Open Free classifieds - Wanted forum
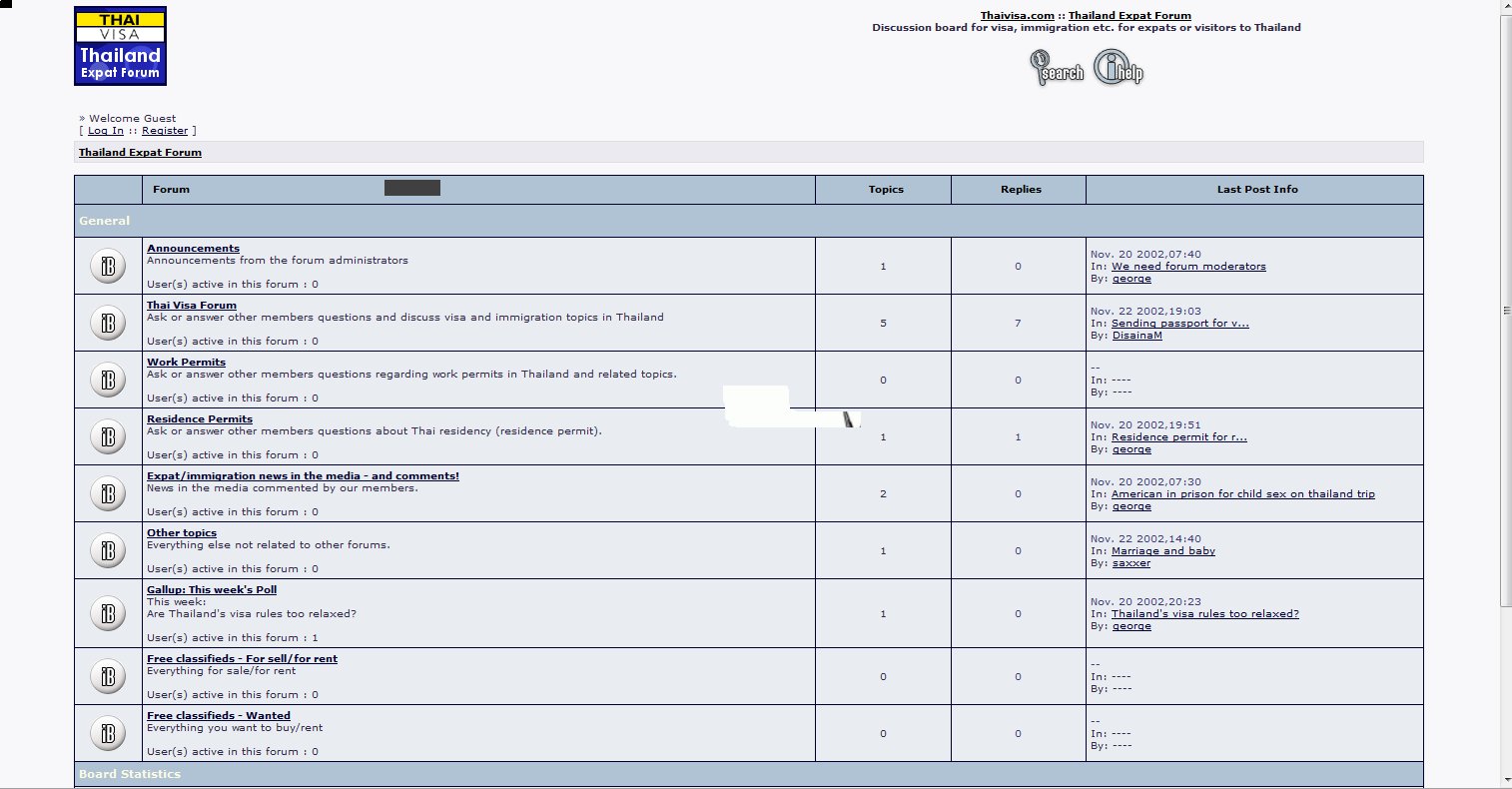 tap(219, 715)
